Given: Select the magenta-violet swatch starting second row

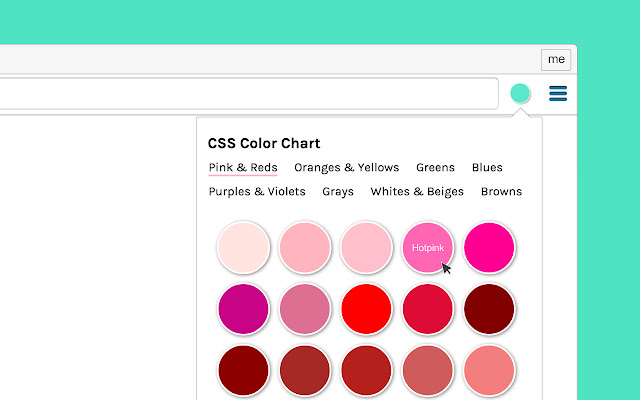Looking at the screenshot, I should (x=243, y=309).
